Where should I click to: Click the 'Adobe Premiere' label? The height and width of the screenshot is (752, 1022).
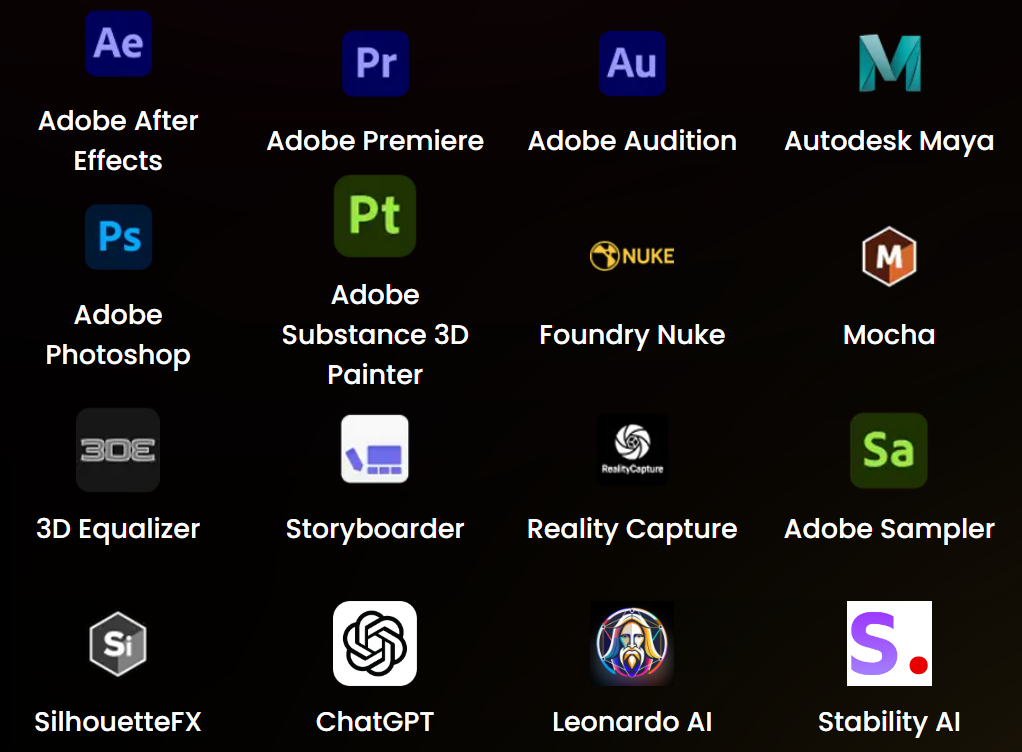[375, 141]
